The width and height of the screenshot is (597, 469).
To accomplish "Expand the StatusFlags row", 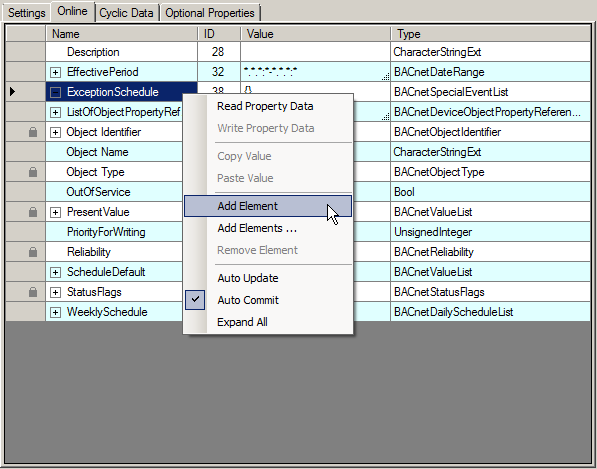I will (56, 292).
